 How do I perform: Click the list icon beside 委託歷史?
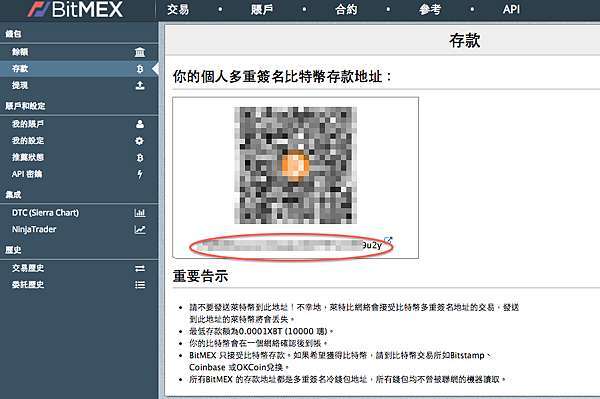140,285
